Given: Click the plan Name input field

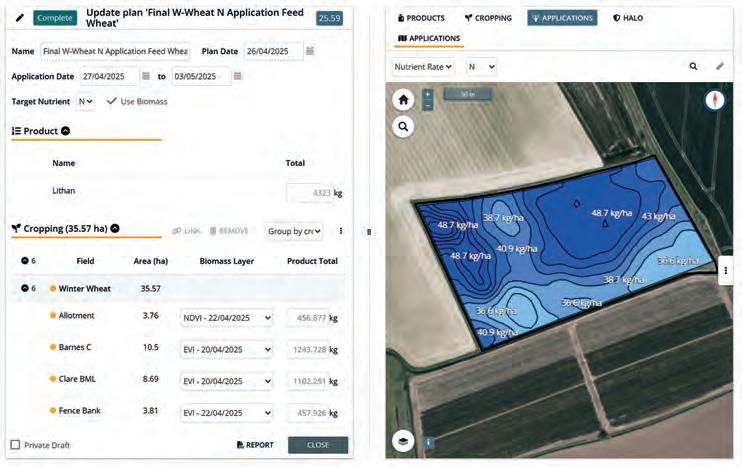Looking at the screenshot, I should pos(115,51).
